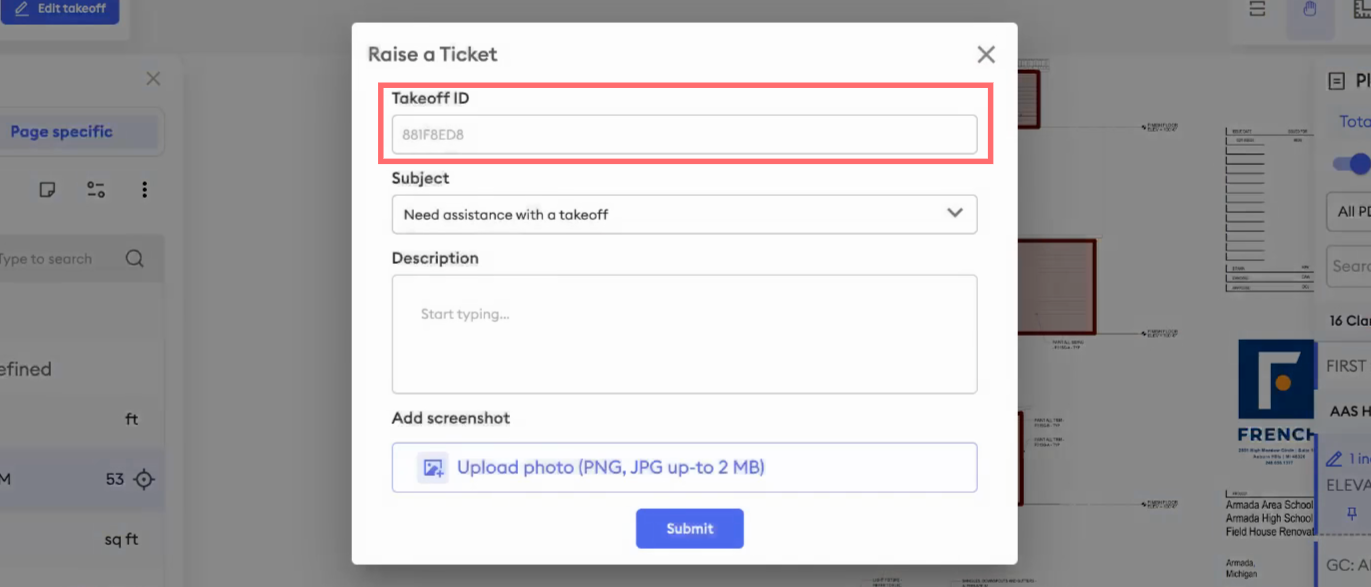The height and width of the screenshot is (587, 1371).
Task: Close the Raise a Ticket dialog
Action: (x=986, y=54)
